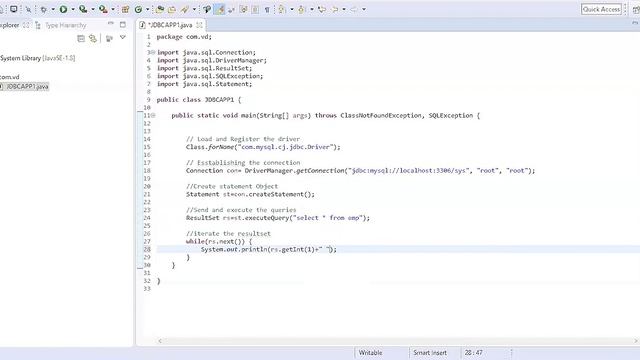Click the 'package com.vd;' code line
The image size is (640, 360).
[184, 37]
